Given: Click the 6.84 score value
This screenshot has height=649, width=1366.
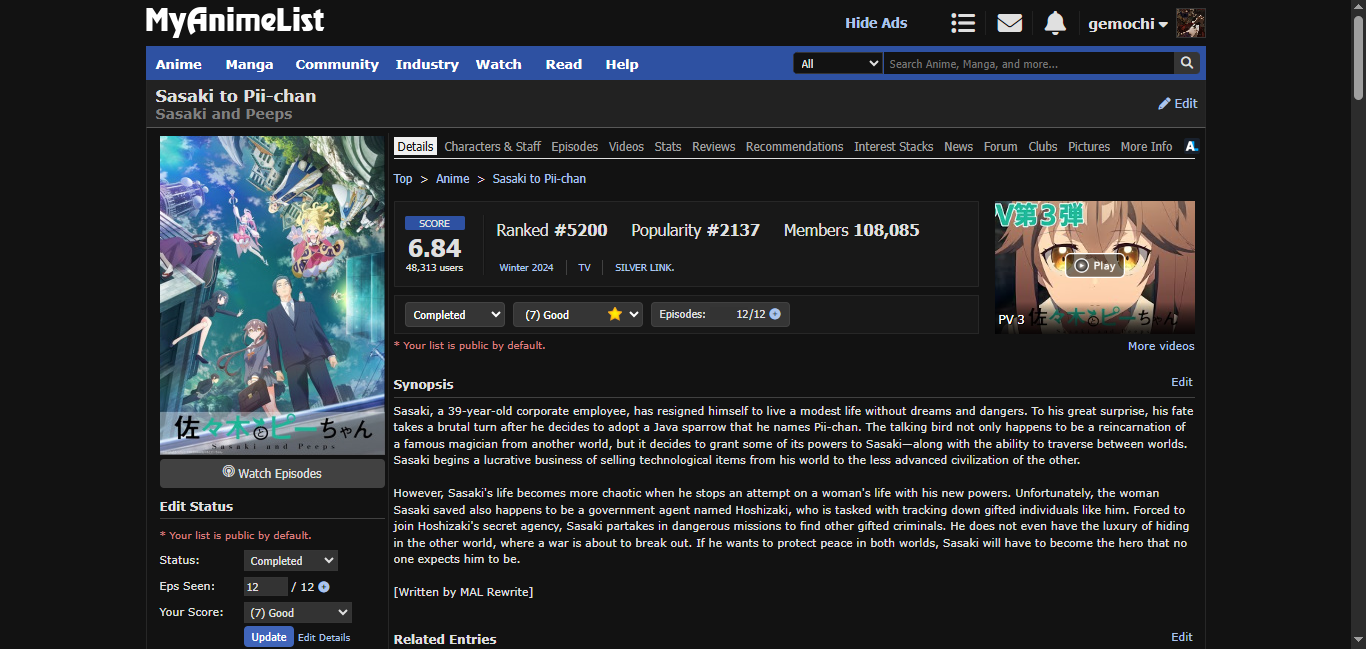Looking at the screenshot, I should (435, 248).
